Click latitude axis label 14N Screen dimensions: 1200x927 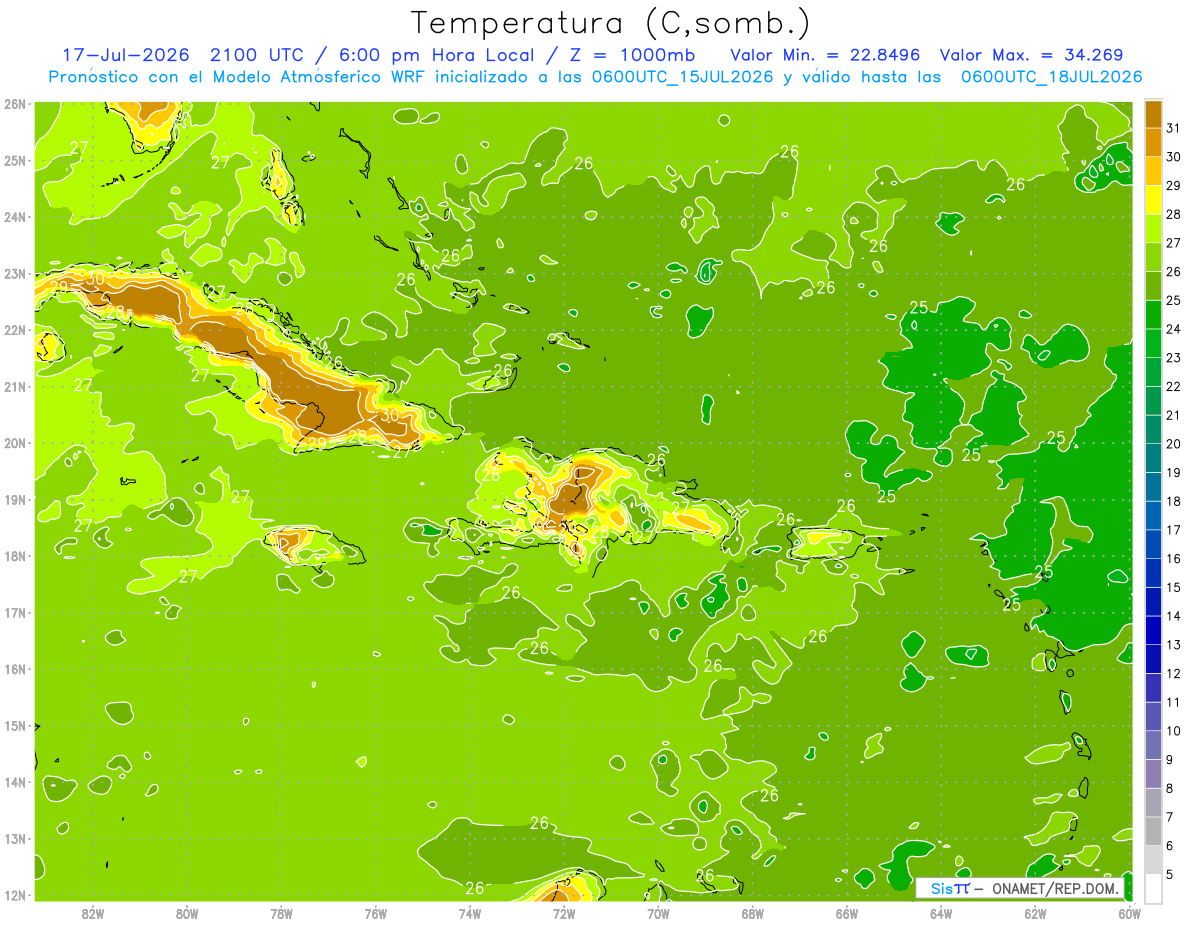(15, 782)
